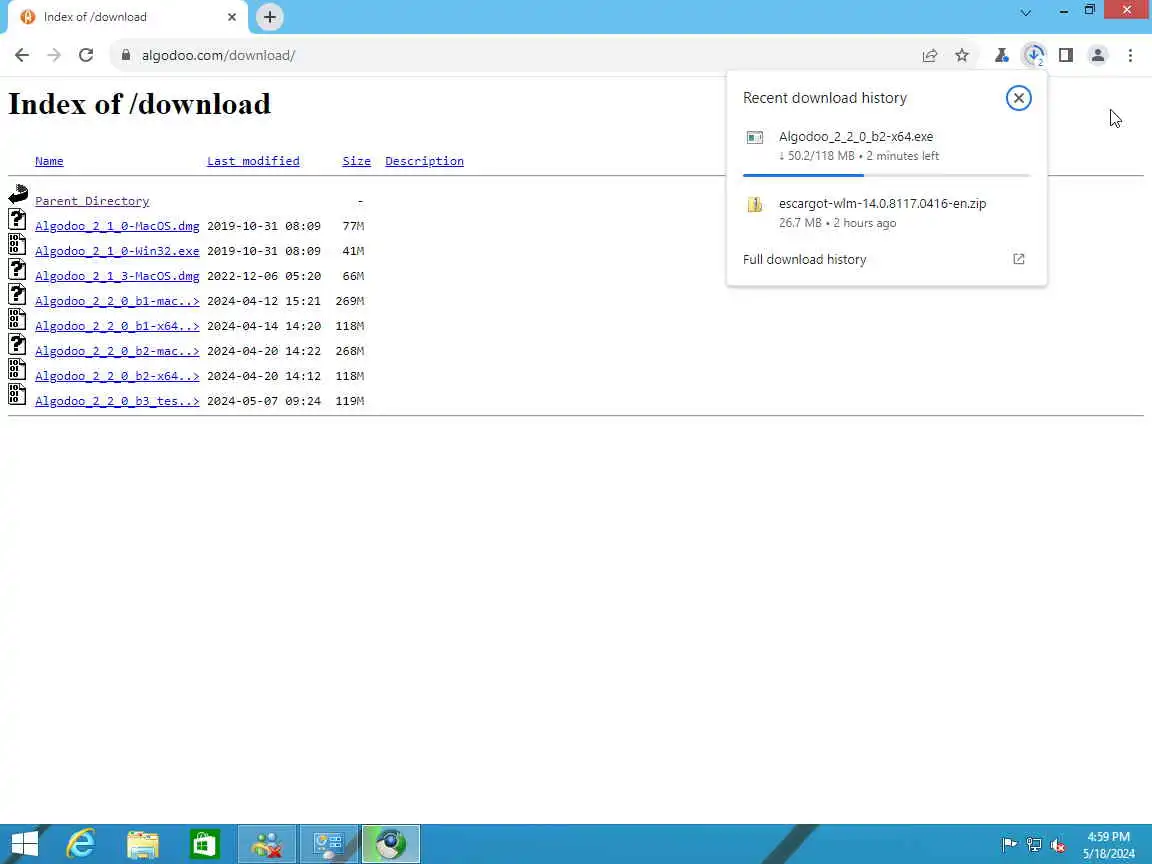1152x864 pixels.
Task: Click the binary icon beside Algodoo_2_1_0-Win32.exe
Action: tap(17, 244)
